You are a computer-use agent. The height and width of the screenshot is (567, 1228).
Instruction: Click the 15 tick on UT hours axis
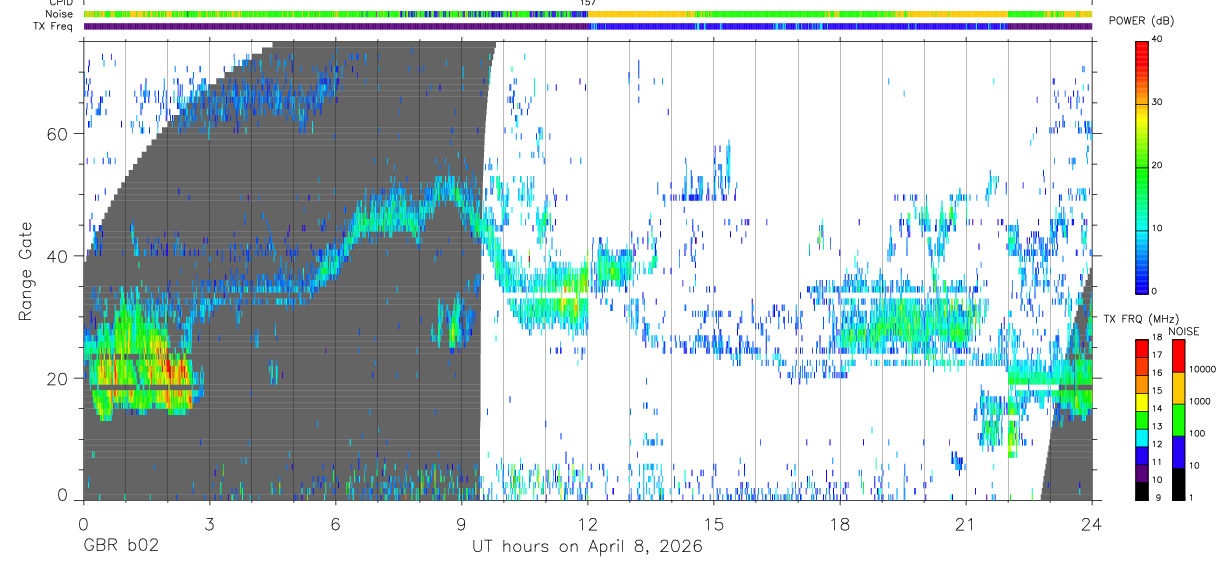coord(713,524)
